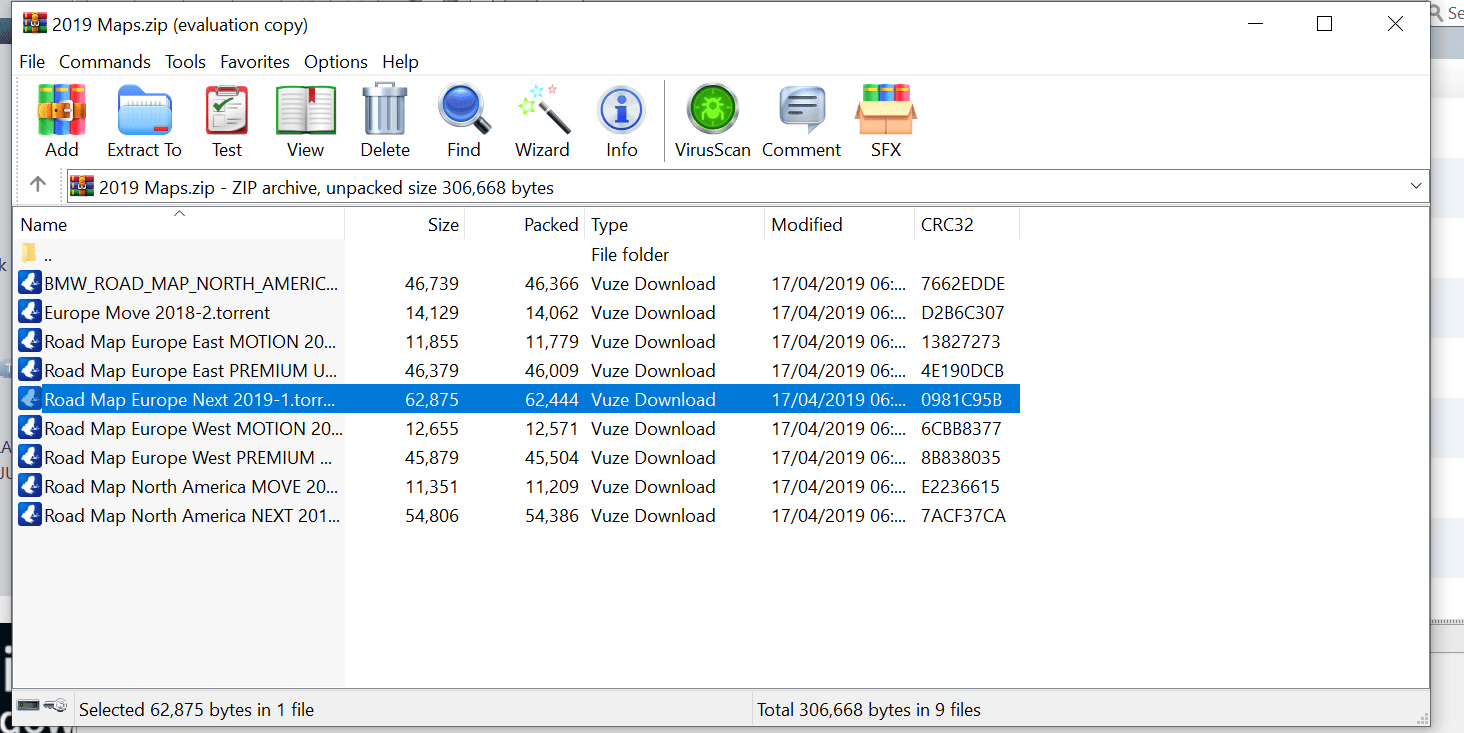Click the Road Map Europe West MOTION file icon
Viewport: 1464px width, 733px height.
coord(30,428)
